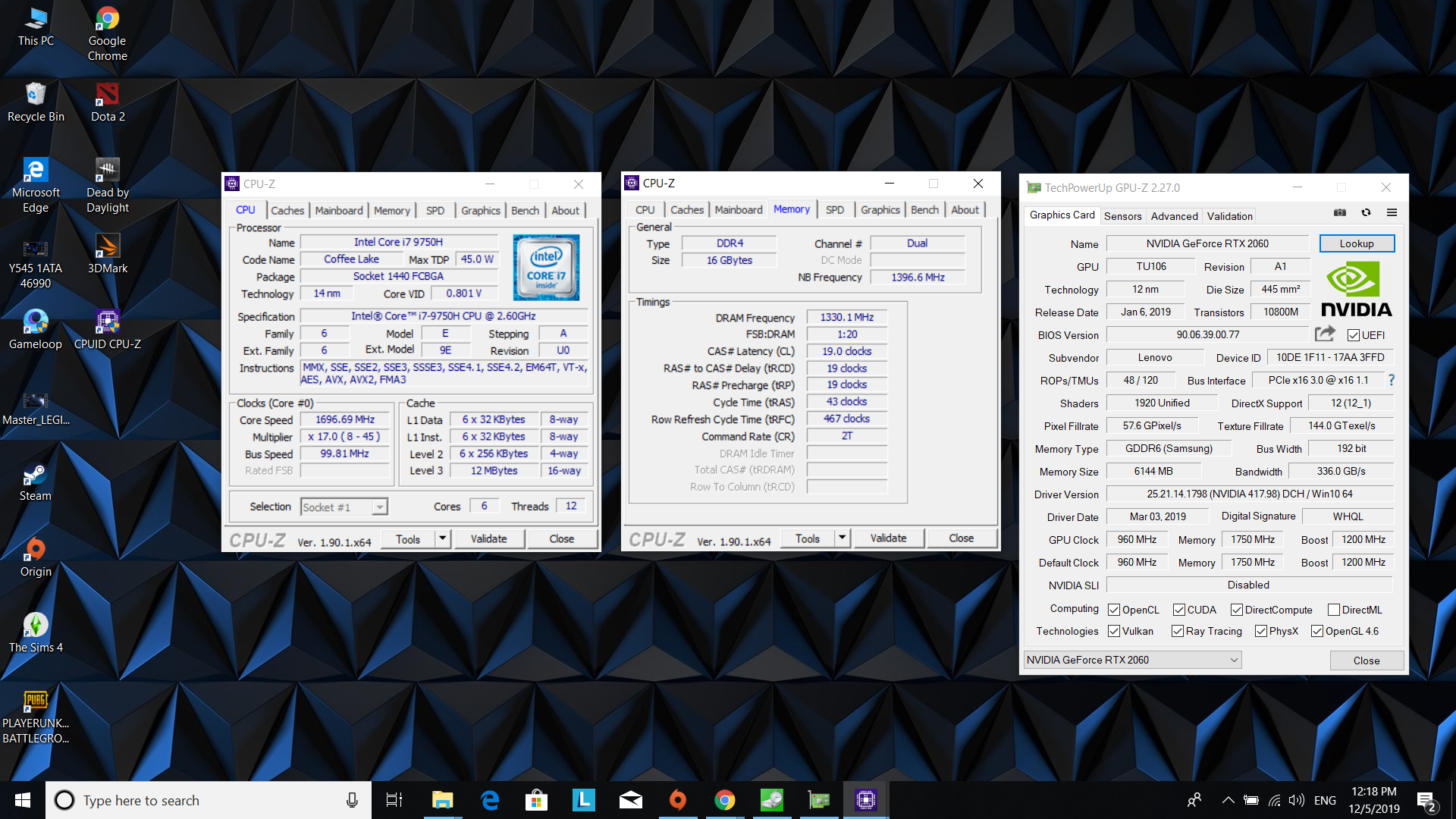
Task: Open Advanced tab in GPU-Z
Action: tap(1174, 216)
